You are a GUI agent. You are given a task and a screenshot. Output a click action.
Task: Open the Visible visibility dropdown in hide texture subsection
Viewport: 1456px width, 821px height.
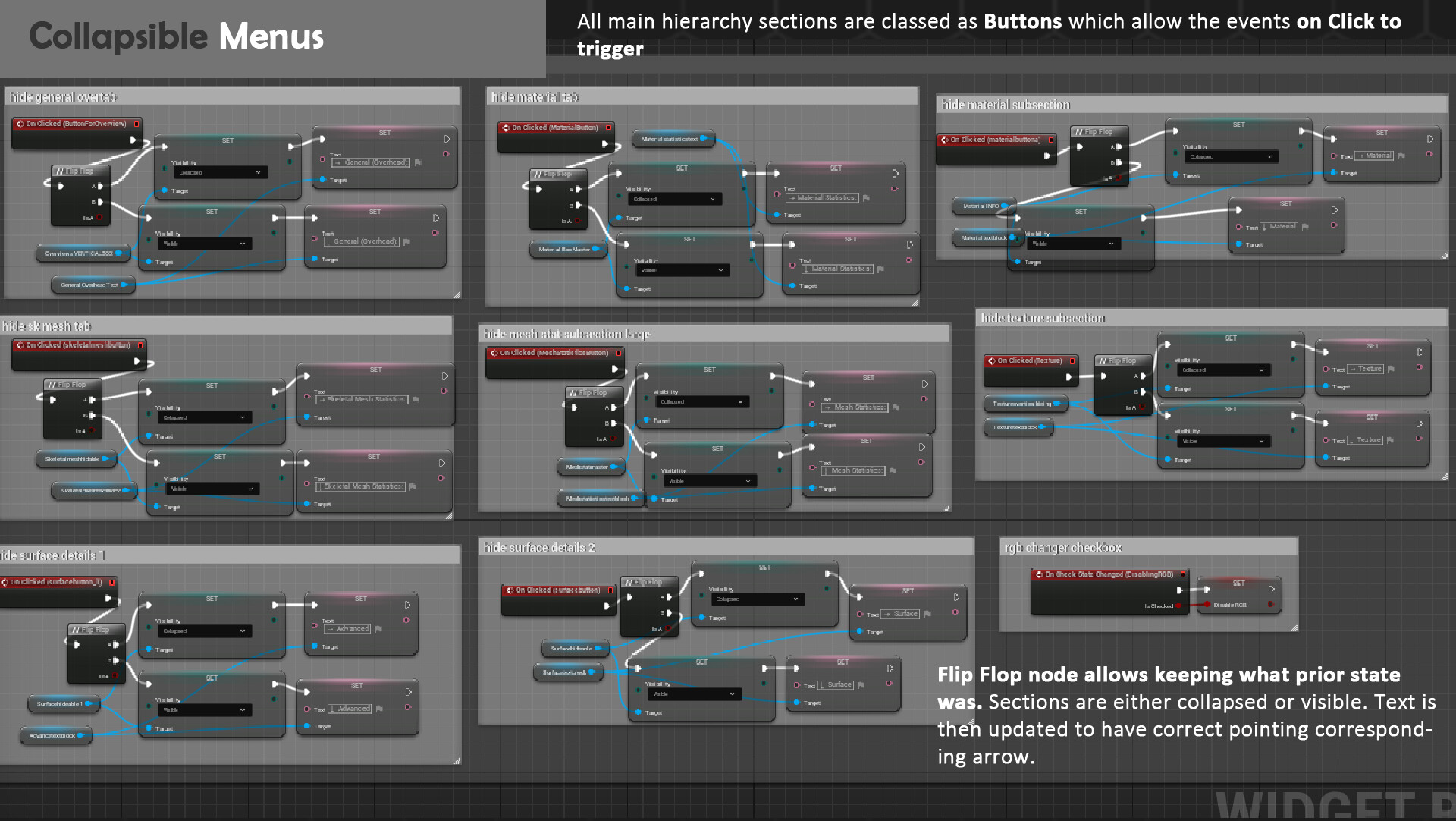[x=1222, y=441]
